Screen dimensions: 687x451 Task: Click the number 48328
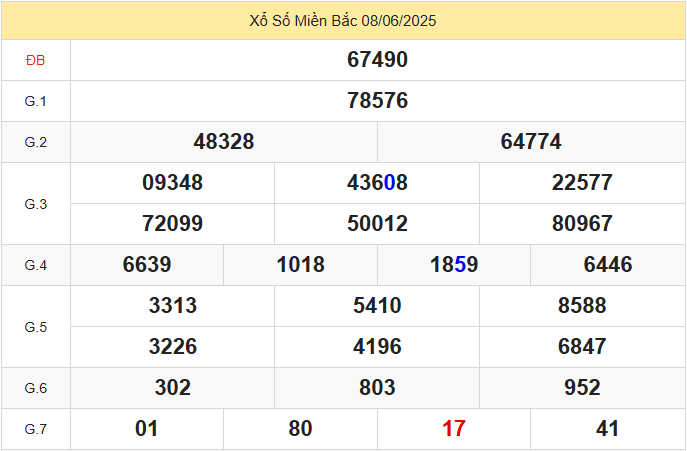(x=223, y=142)
